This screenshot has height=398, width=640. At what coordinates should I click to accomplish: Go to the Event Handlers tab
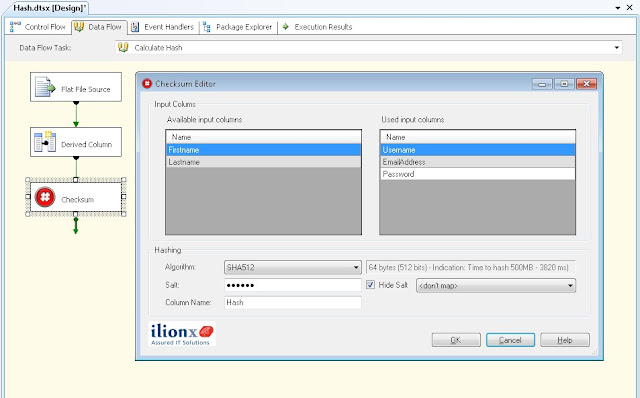162,27
